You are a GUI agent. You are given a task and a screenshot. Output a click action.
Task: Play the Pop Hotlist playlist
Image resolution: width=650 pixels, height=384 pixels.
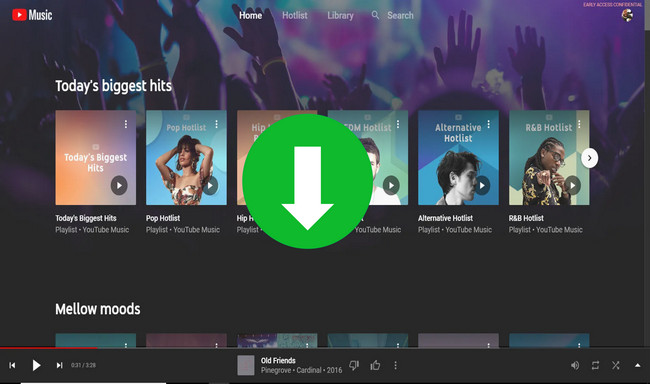click(x=210, y=185)
